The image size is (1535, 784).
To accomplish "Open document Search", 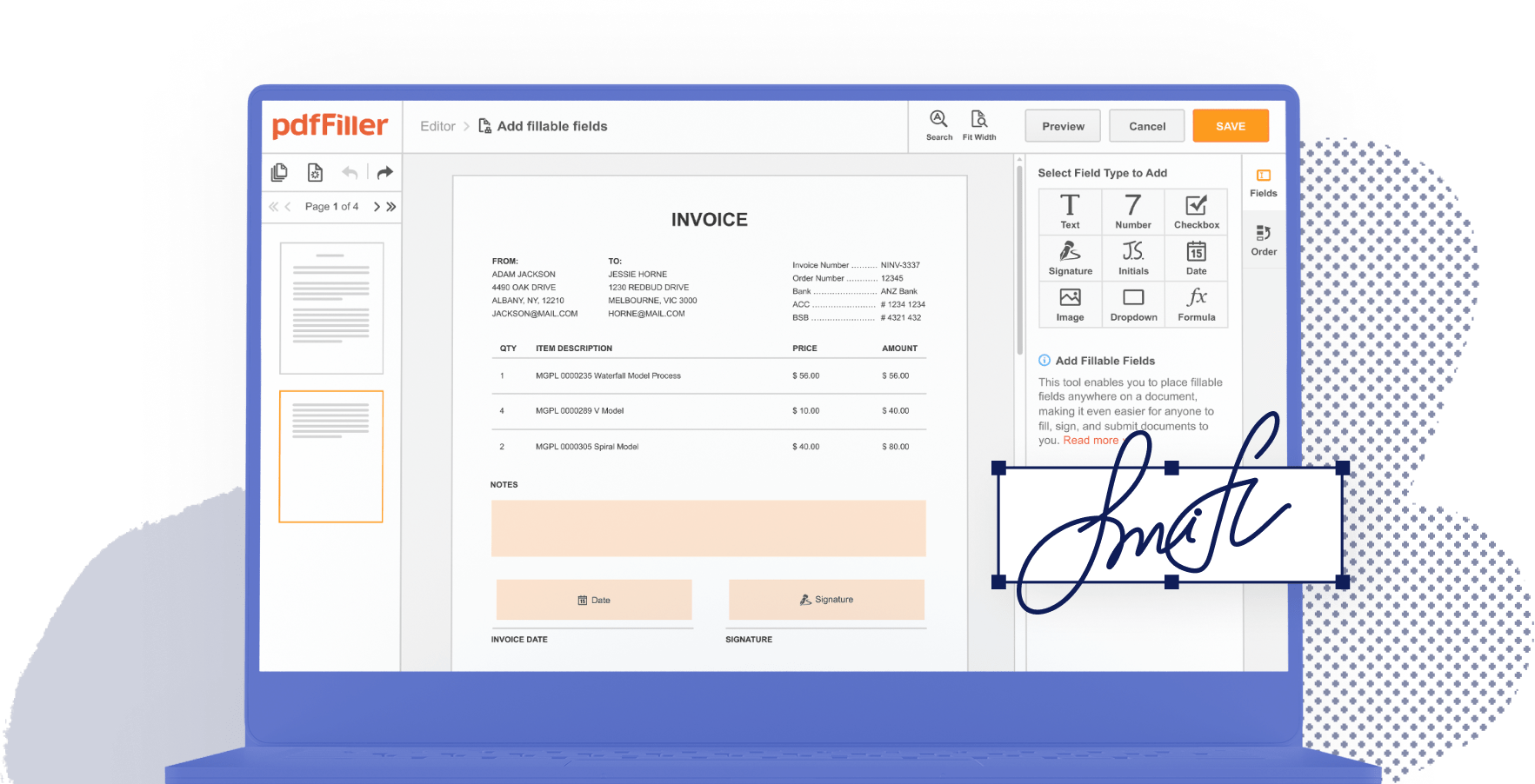I will click(x=938, y=124).
